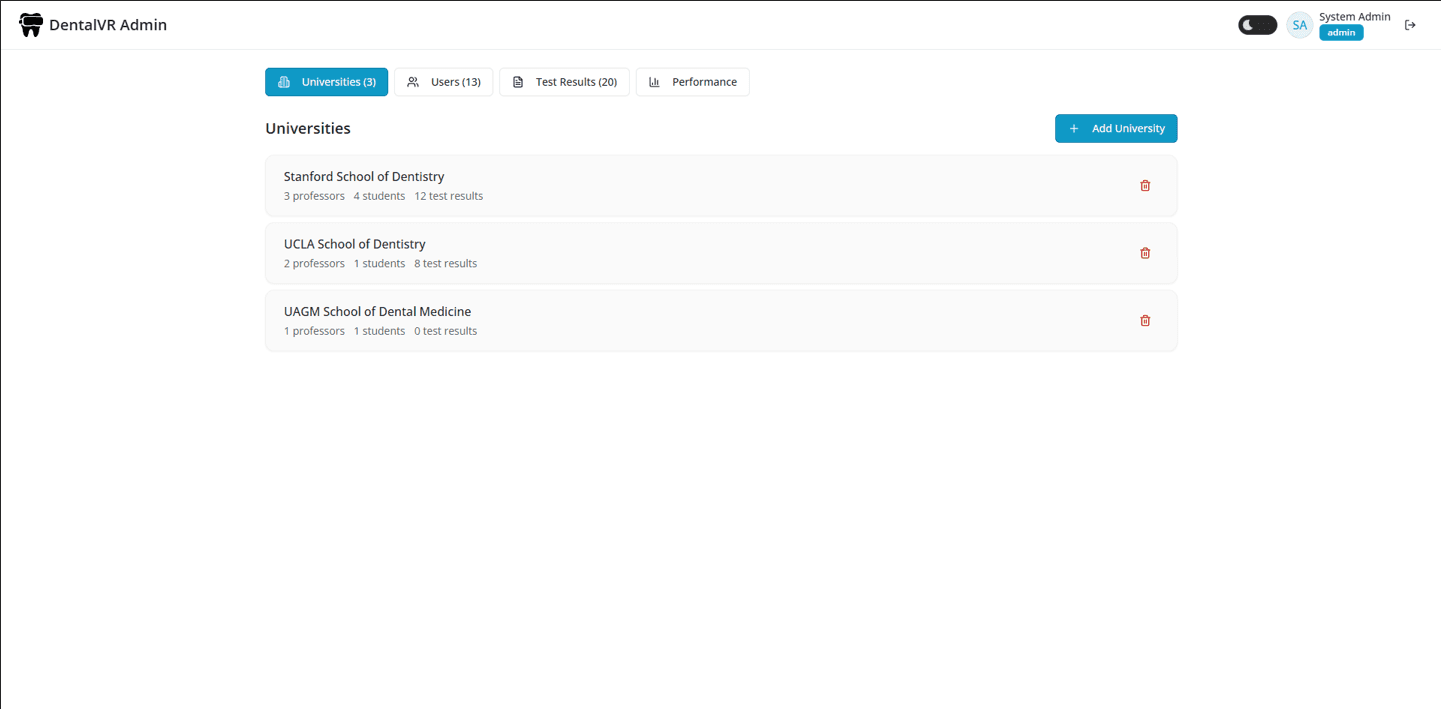Delete UCLA School of Dentistry via trash icon
Viewport: 1441px width, 709px height.
(x=1145, y=253)
